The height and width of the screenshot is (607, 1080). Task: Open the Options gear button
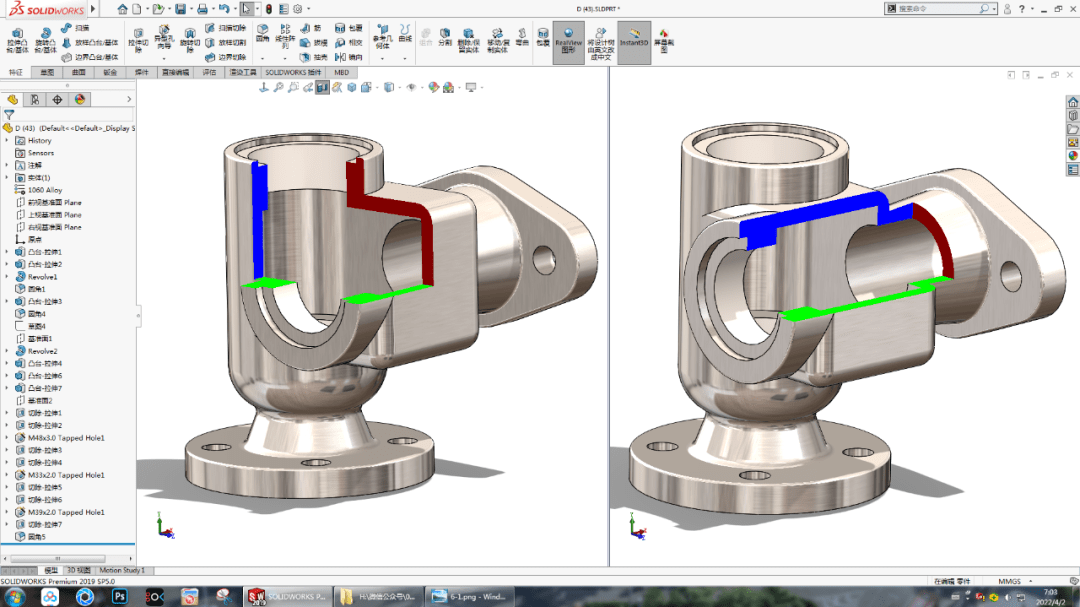[x=297, y=8]
